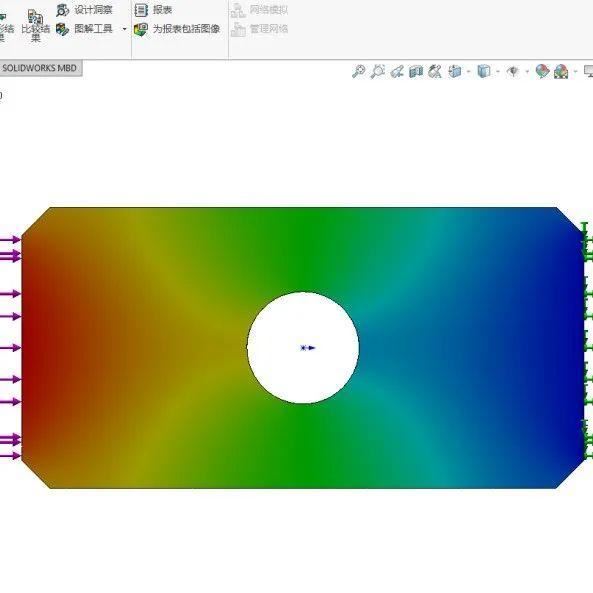Switch to the SOLIDWORKS MBD tab
593x593 pixels.
point(40,68)
